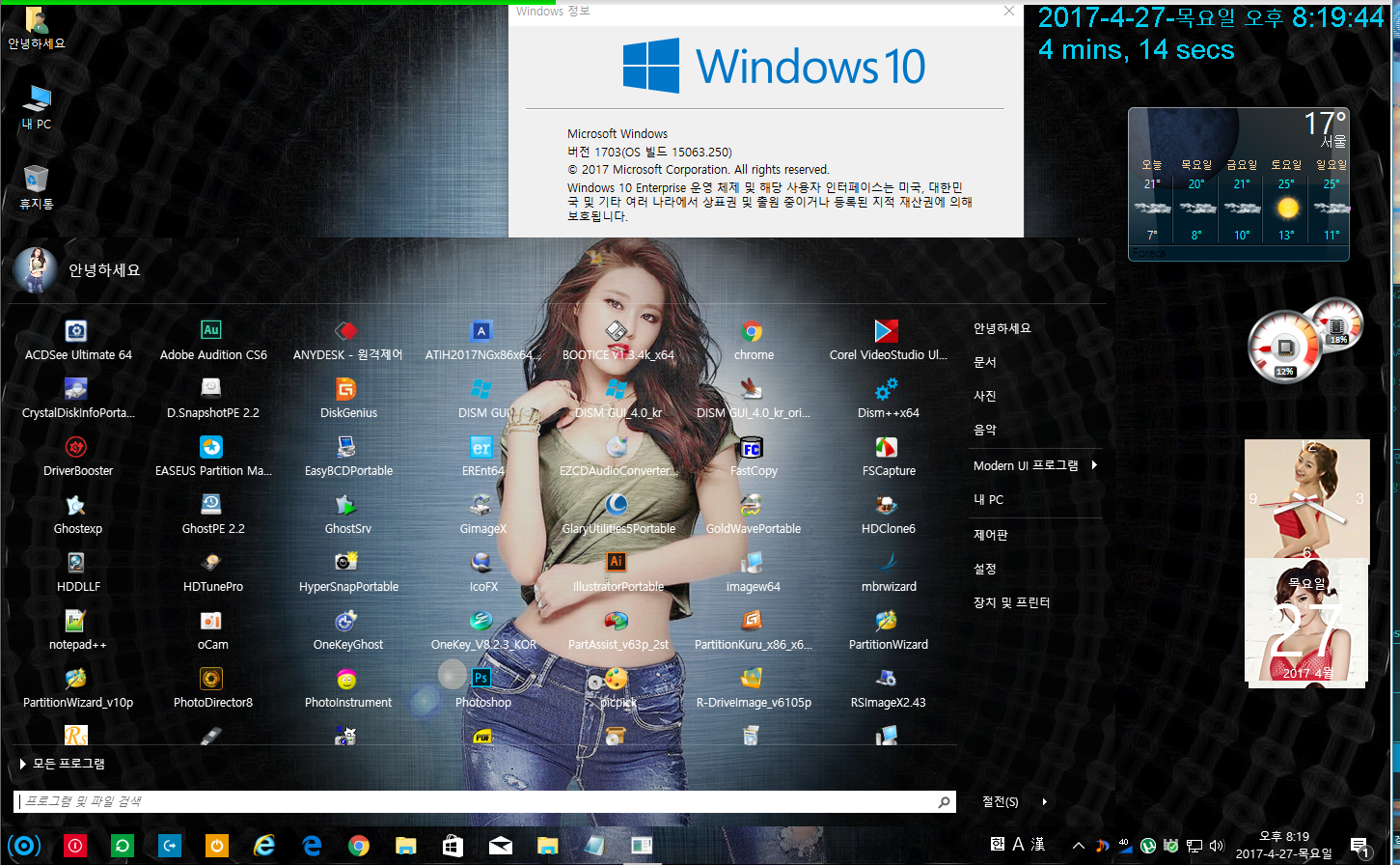Launch DriverBooster
The width and height of the screenshot is (1400, 865).
point(78,458)
